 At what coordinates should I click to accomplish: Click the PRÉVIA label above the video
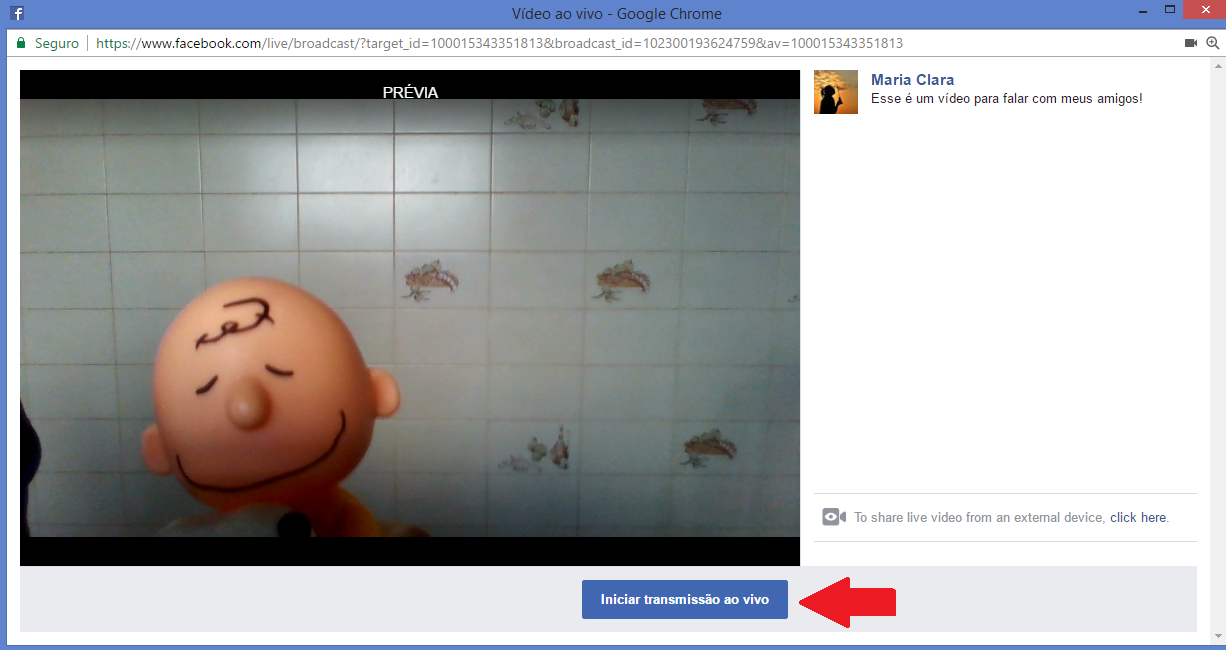coord(410,92)
